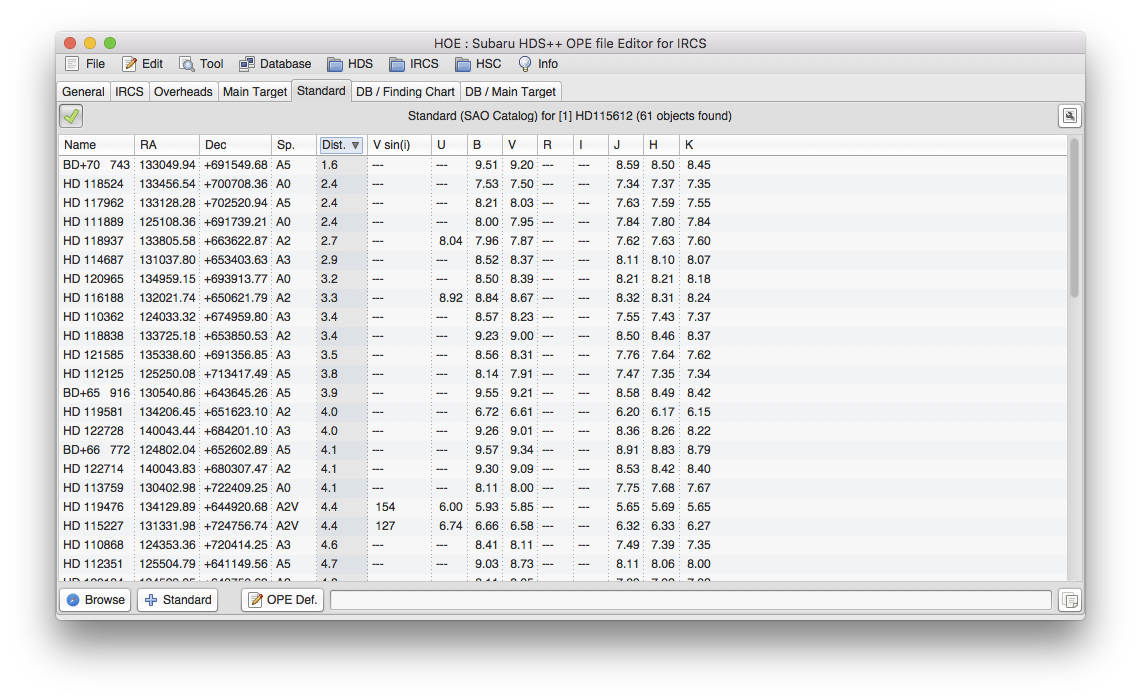Select the HD 117962 row
This screenshot has width=1141, height=700.
562,203
